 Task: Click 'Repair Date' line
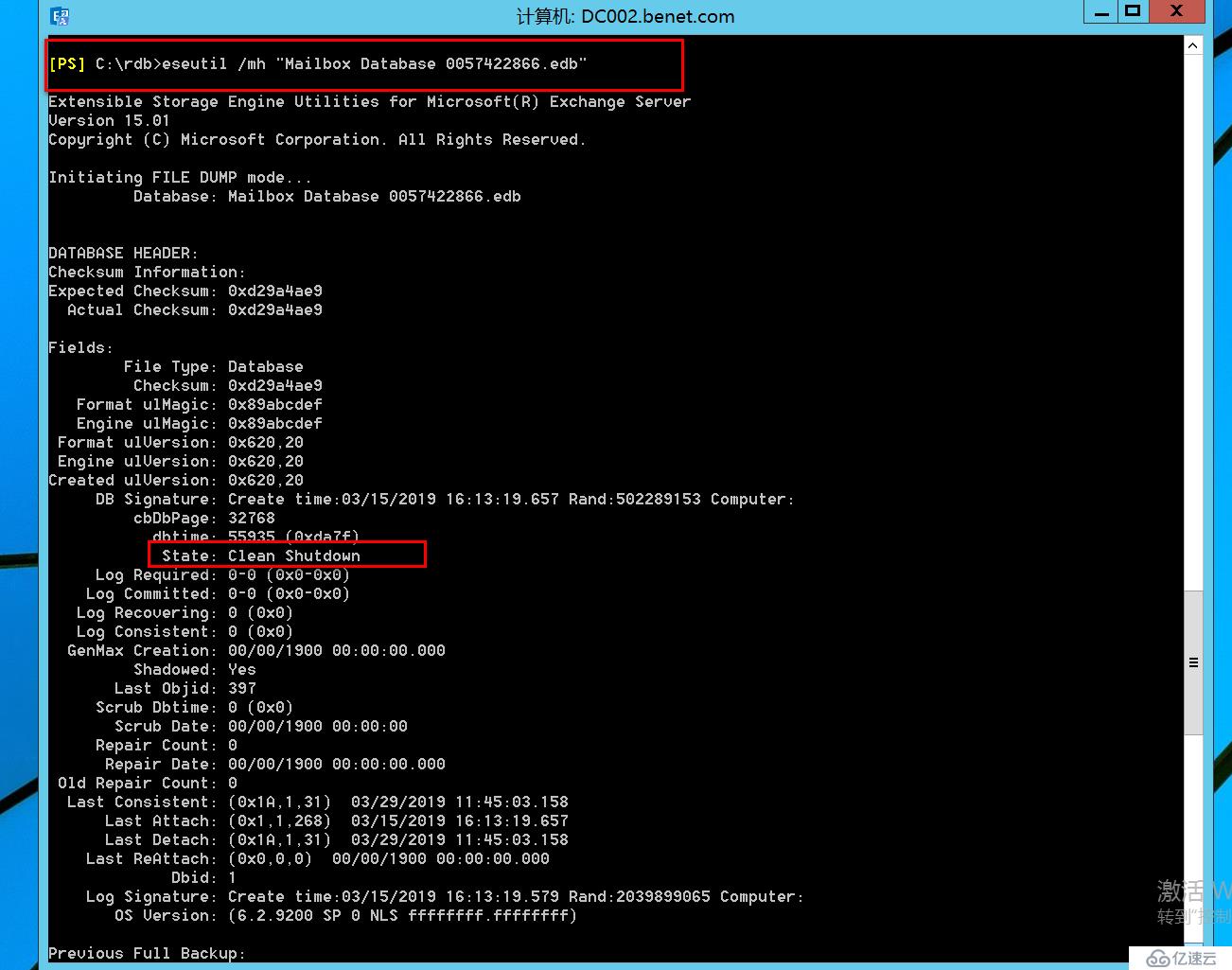coord(274,764)
